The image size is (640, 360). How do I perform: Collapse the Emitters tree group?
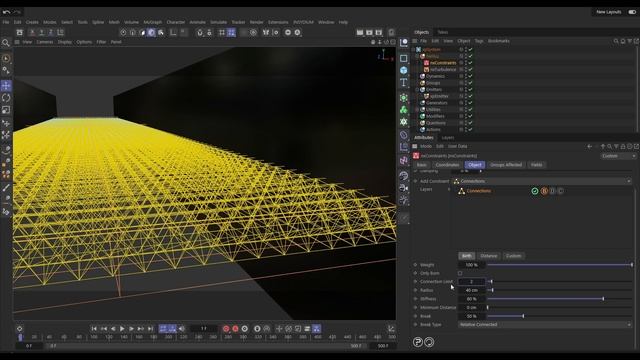pyautogui.click(x=417, y=90)
